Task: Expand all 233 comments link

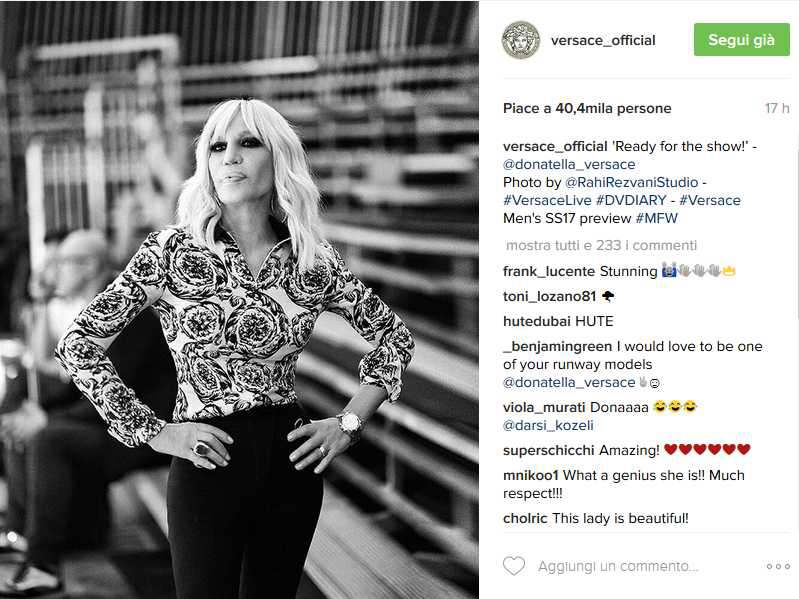Action: point(601,246)
